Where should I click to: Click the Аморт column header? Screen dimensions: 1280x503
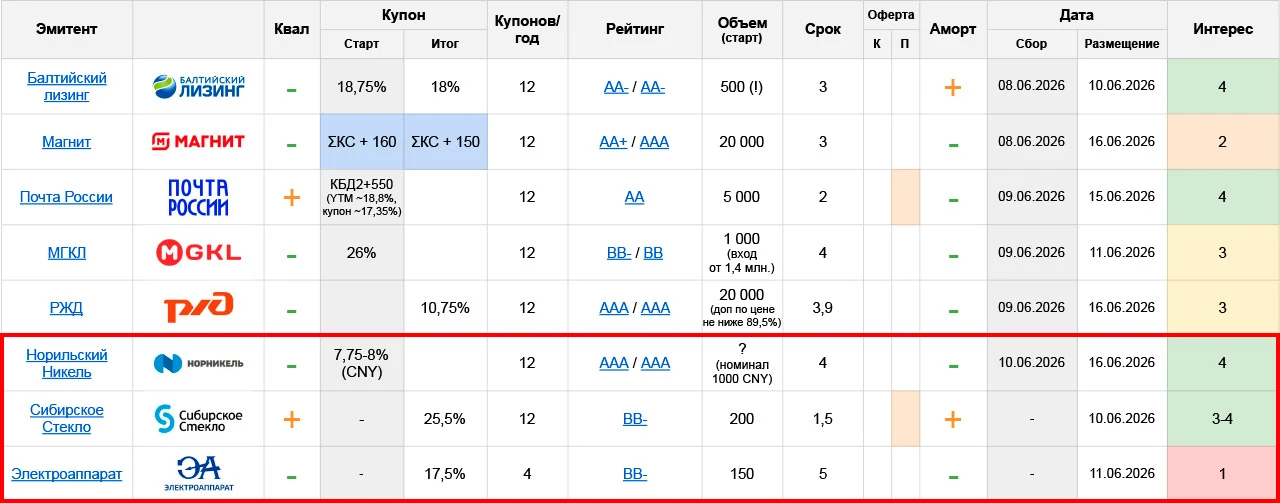coord(952,29)
